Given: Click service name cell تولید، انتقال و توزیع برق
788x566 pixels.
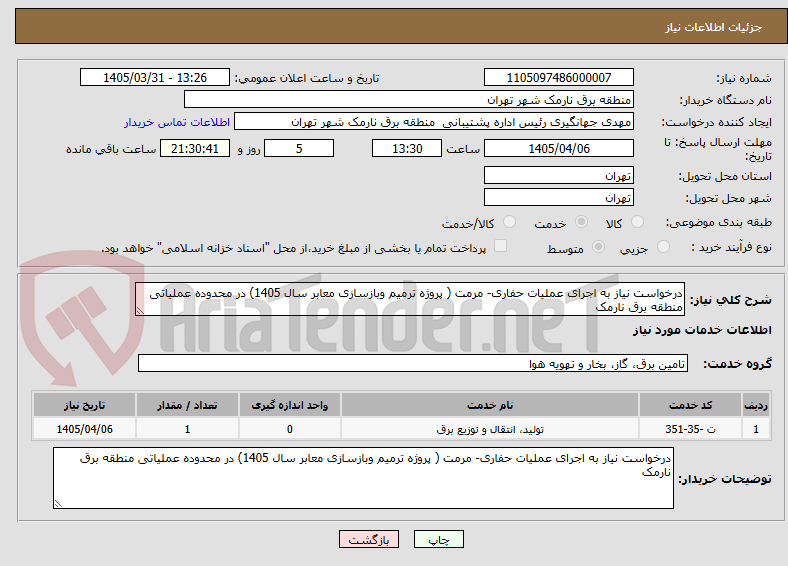Looking at the screenshot, I should tap(490, 429).
